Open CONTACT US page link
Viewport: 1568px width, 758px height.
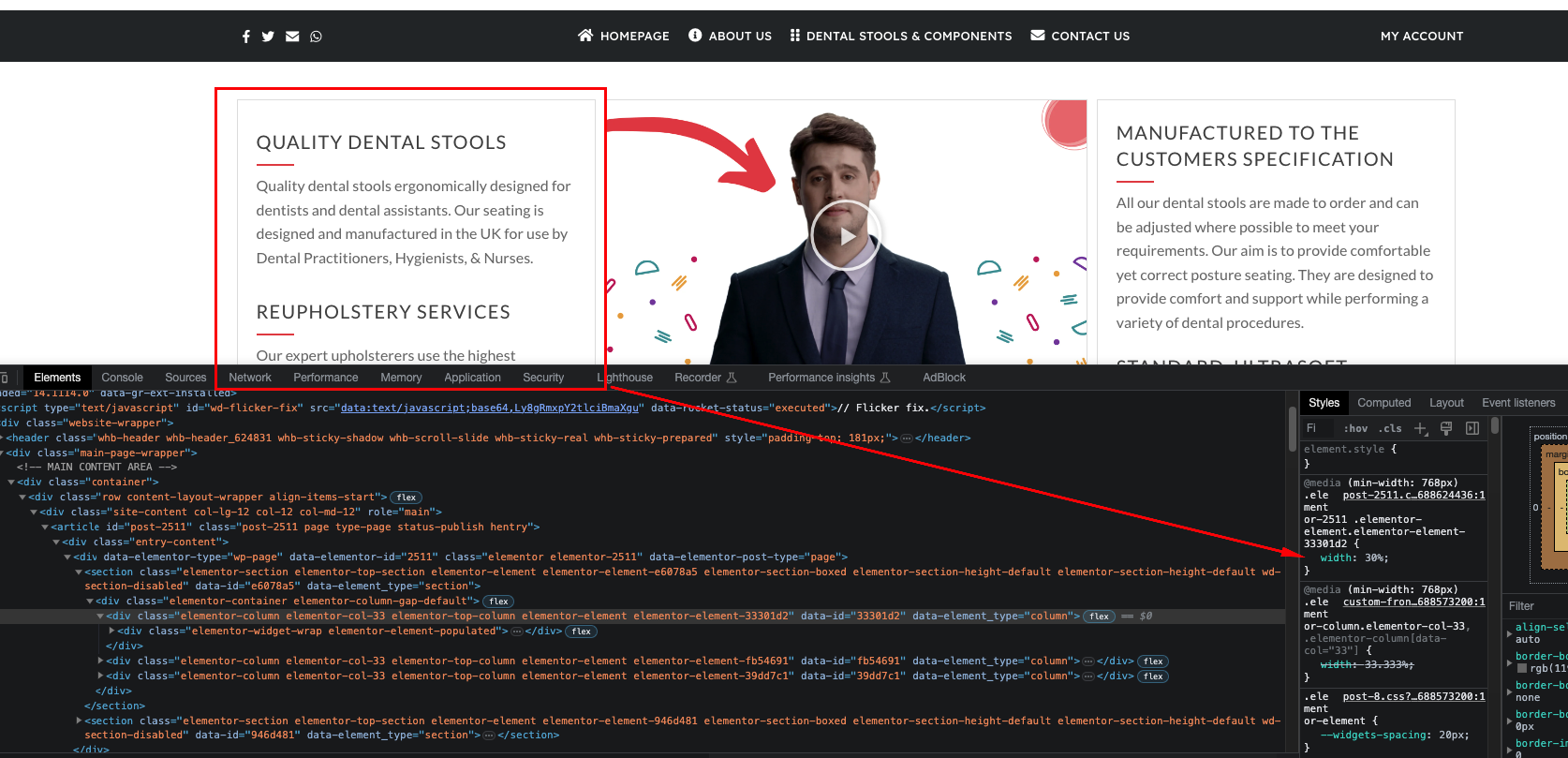(1090, 36)
